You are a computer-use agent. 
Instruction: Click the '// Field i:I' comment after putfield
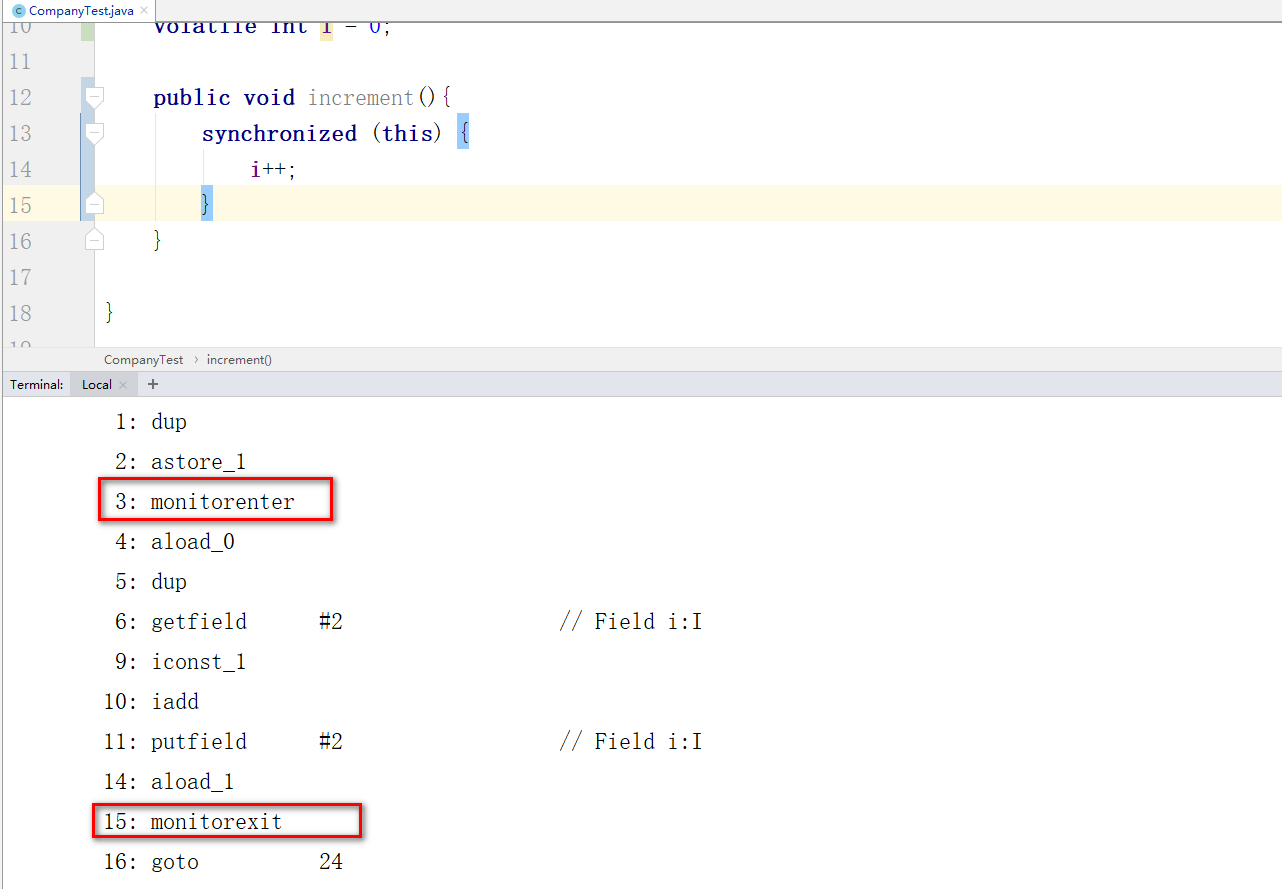(x=630, y=742)
